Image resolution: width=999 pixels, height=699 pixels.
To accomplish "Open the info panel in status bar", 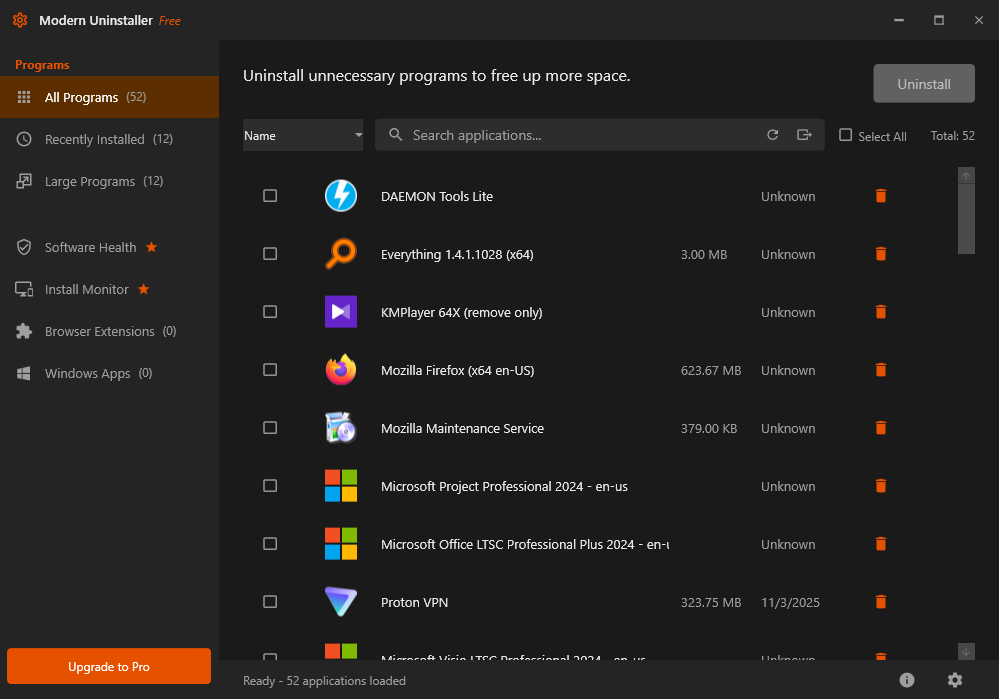I will tap(907, 680).
